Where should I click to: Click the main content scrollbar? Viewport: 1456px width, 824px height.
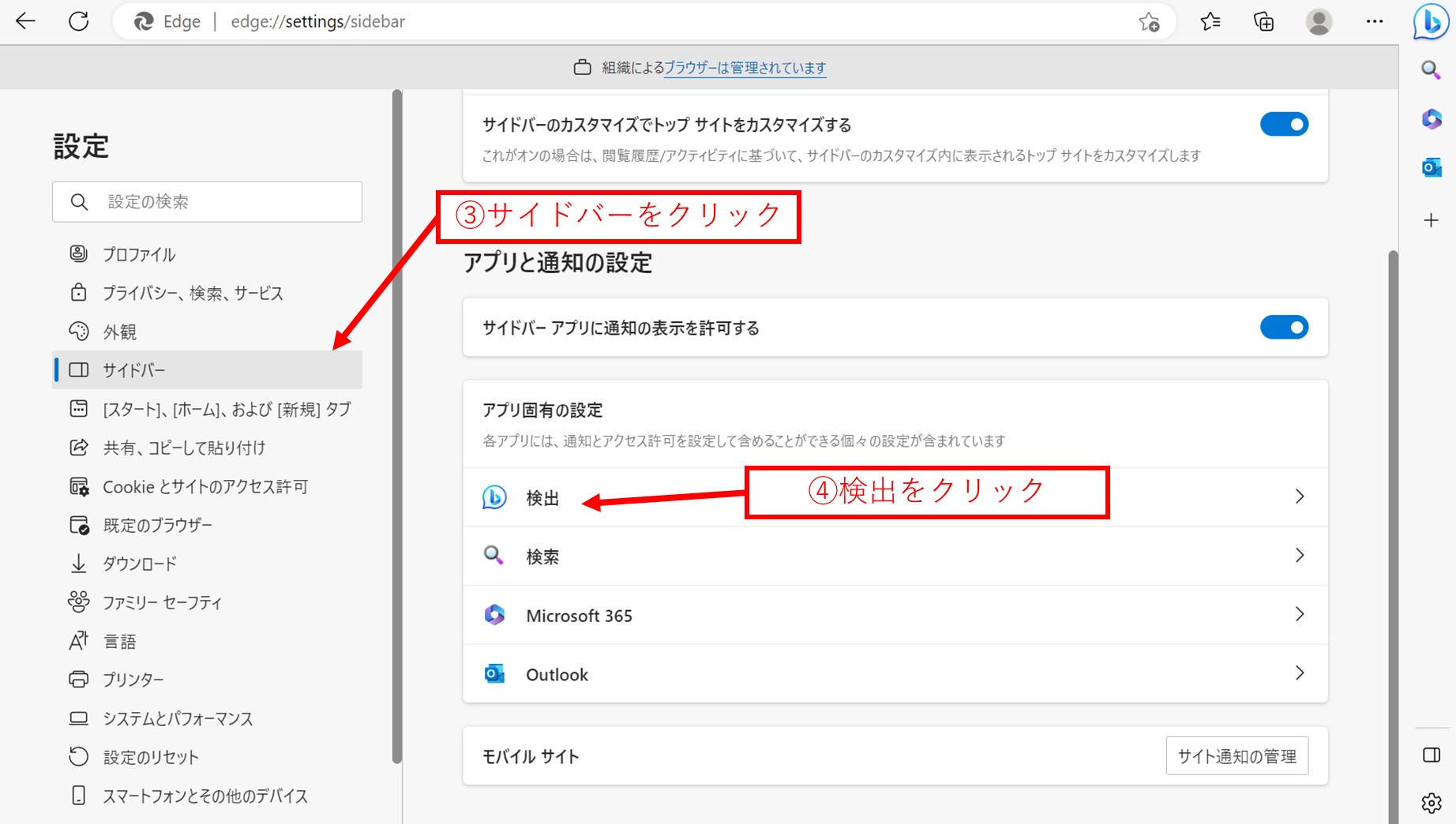(x=1393, y=537)
